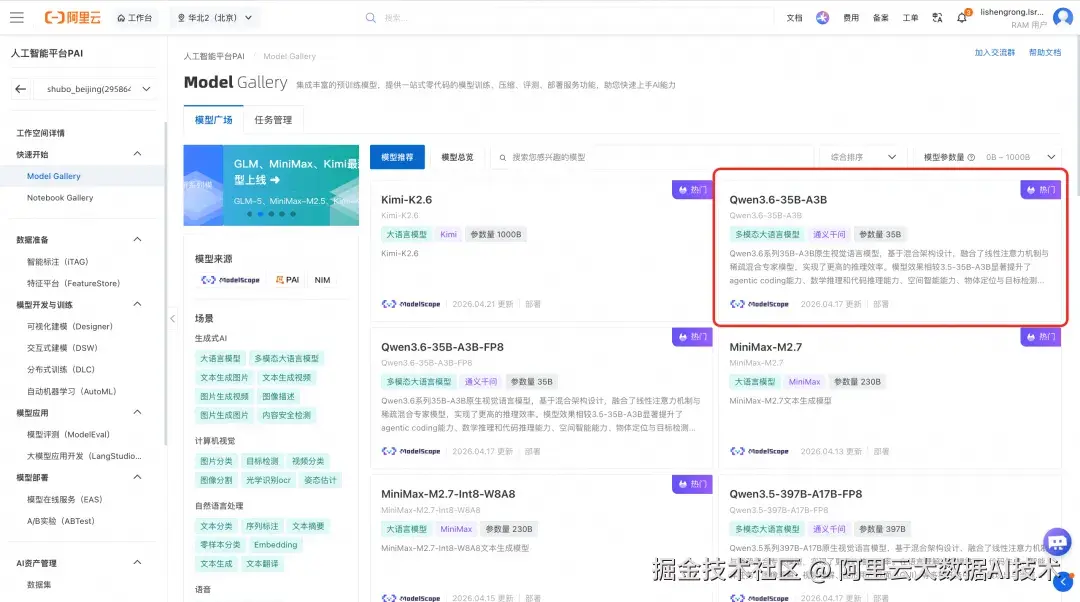Open Notebook Gallery in the sidebar
The width and height of the screenshot is (1080, 602).
point(60,198)
